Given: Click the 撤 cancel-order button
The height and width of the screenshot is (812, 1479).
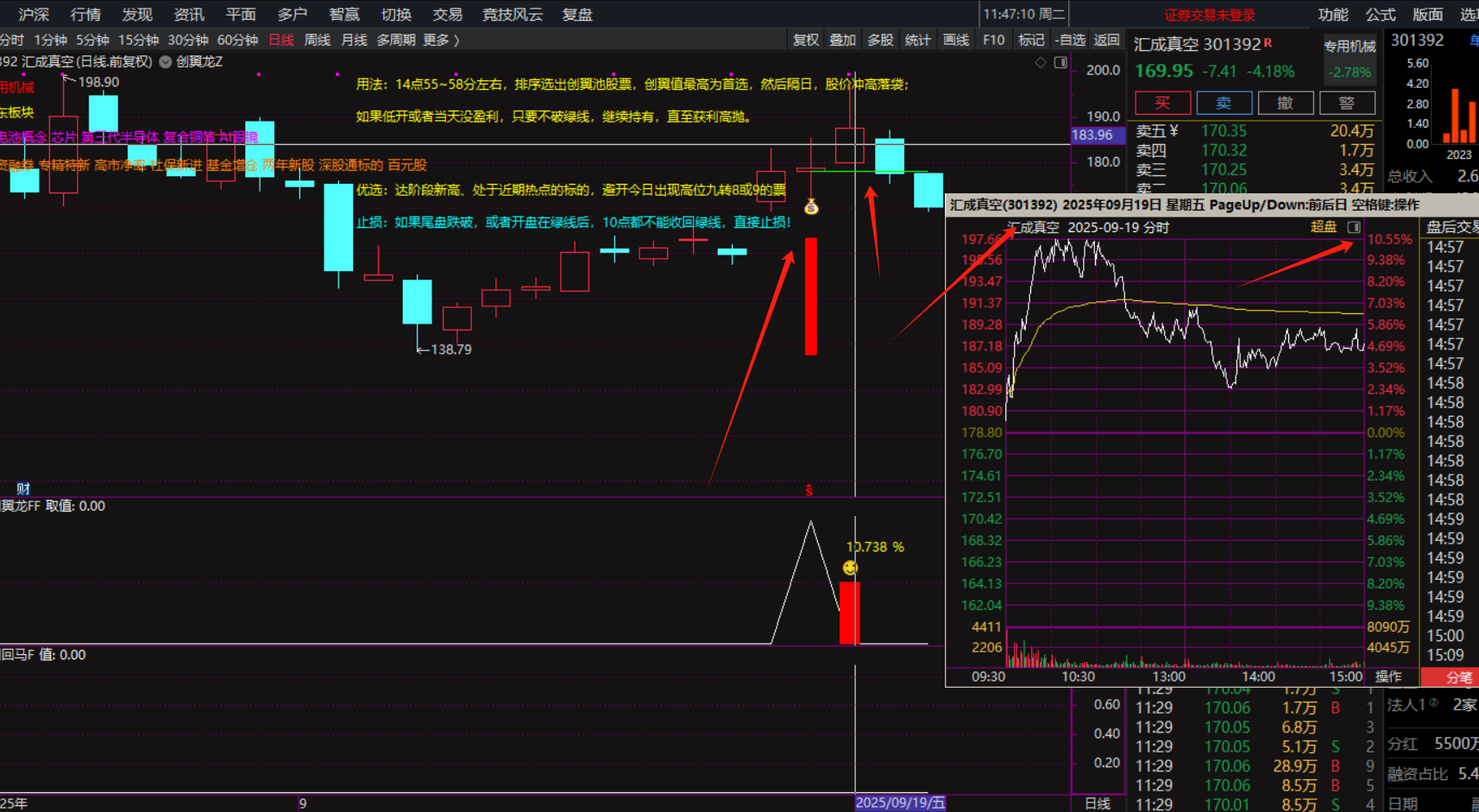Looking at the screenshot, I should 1285,103.
